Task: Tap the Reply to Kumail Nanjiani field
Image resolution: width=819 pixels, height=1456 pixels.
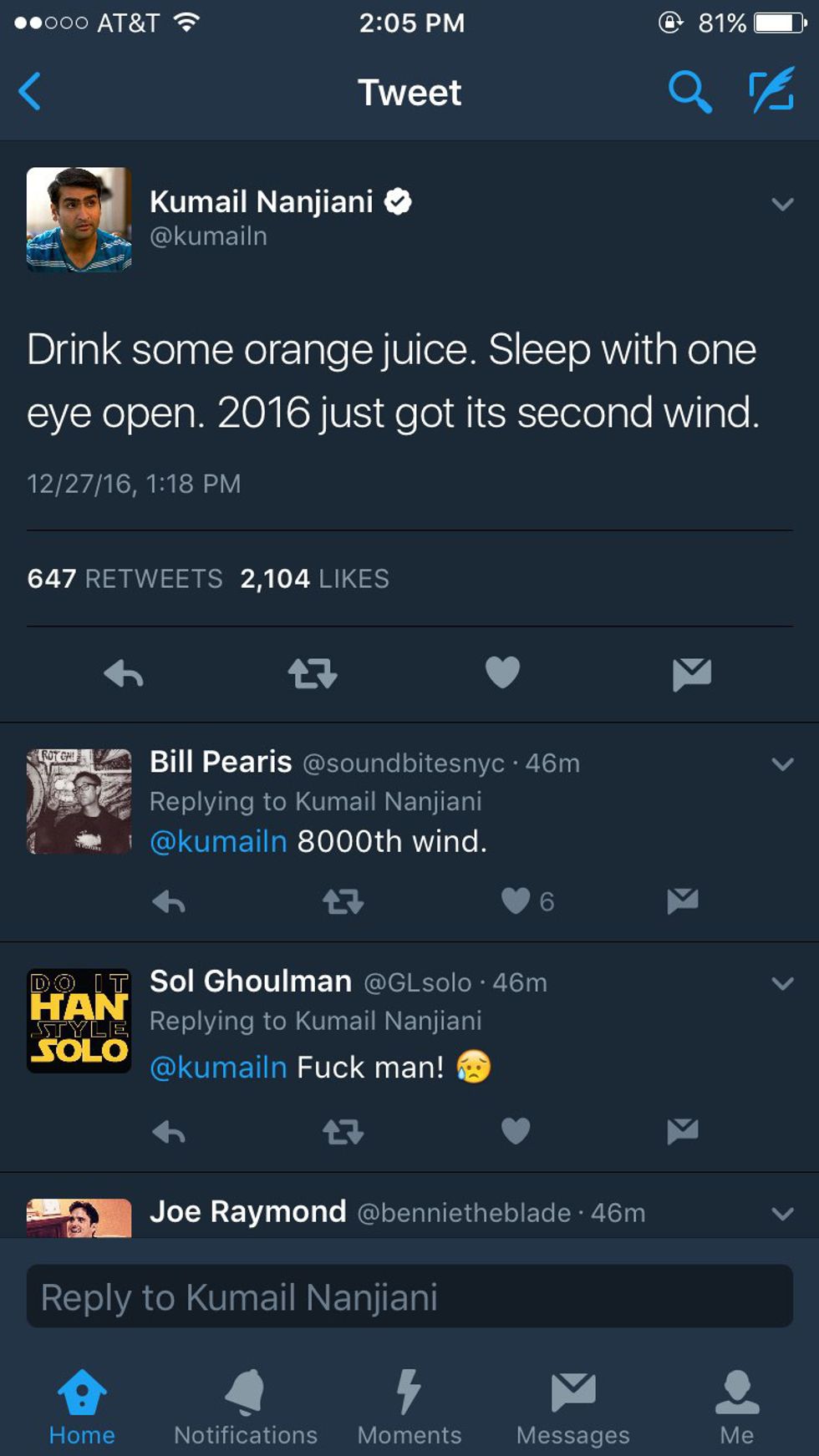Action: pyautogui.click(x=409, y=1296)
